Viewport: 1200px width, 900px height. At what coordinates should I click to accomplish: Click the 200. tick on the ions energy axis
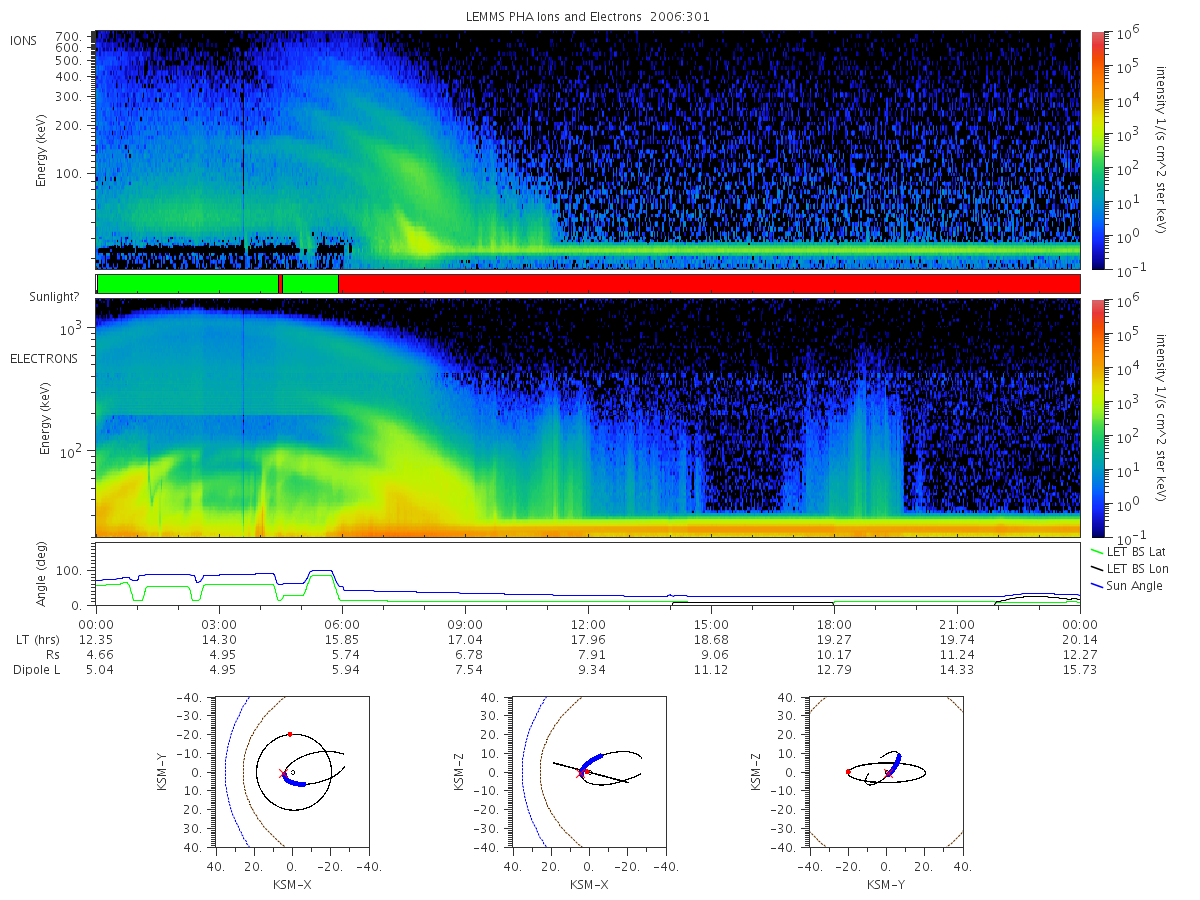click(68, 126)
